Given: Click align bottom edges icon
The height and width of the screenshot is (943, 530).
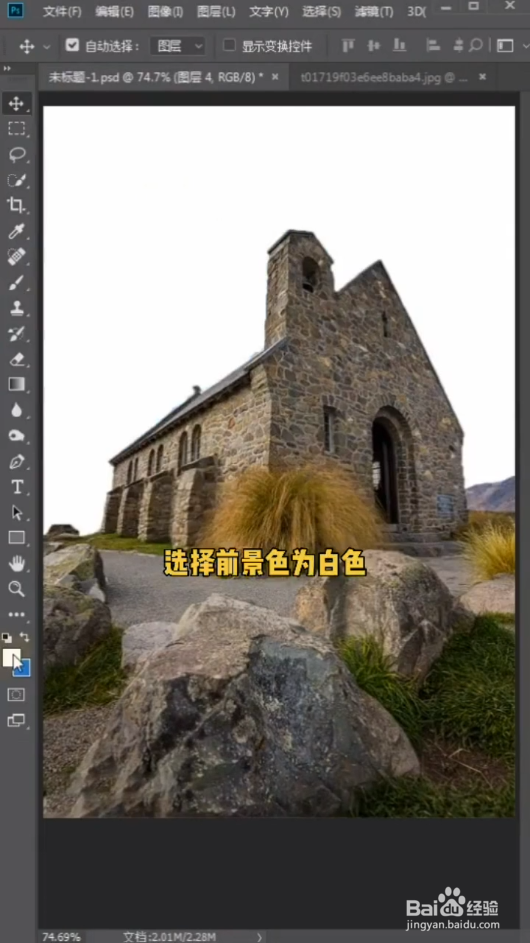Looking at the screenshot, I should pyautogui.click(x=399, y=46).
